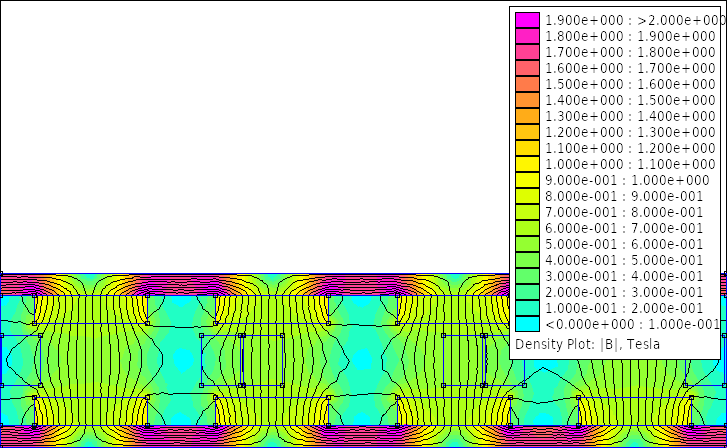Click the 4.000e-001 : 5.000e-001 legend swatch
The width and height of the screenshot is (727, 448).
pyautogui.click(x=527, y=260)
